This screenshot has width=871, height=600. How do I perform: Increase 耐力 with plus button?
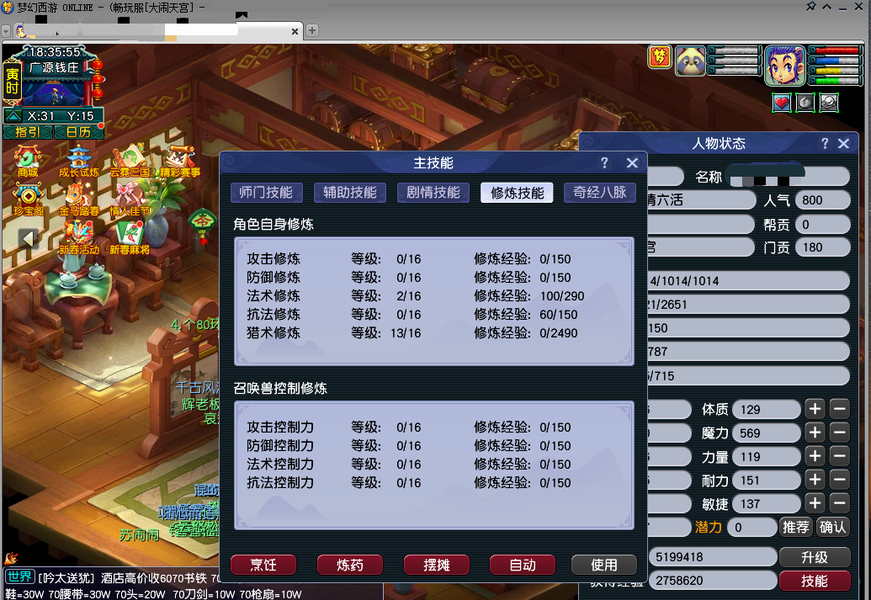(815, 480)
